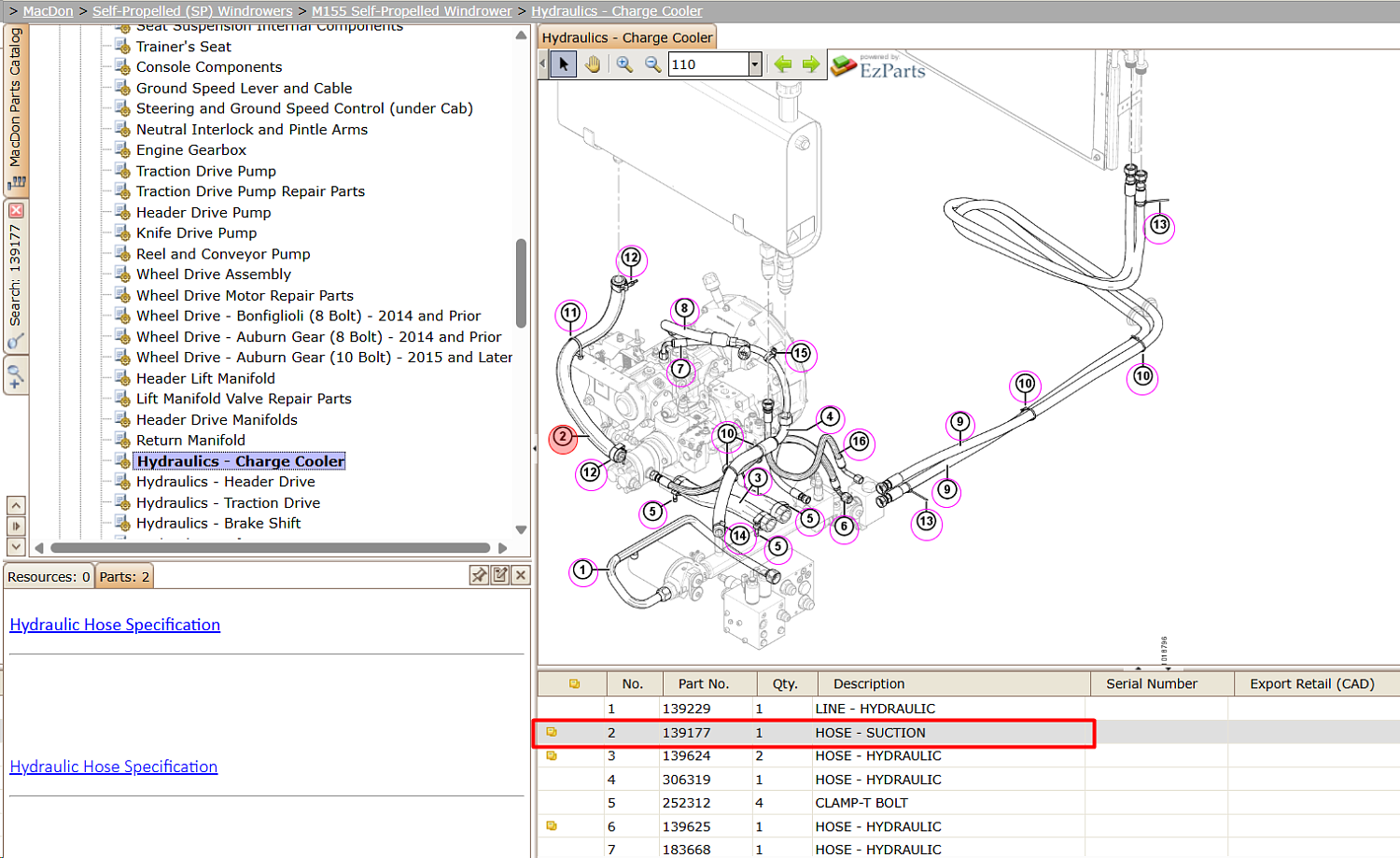
Task: Open a new search tab with magnifier-plus icon
Action: (16, 377)
